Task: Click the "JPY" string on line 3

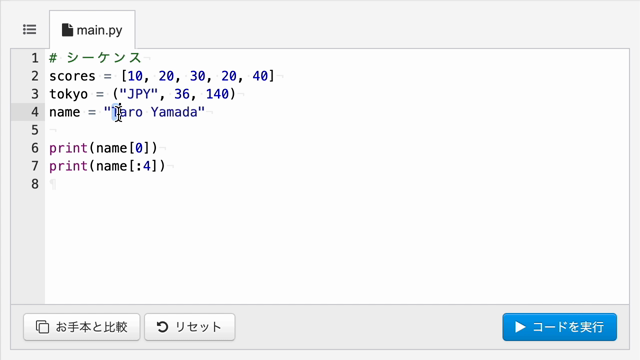Action: [x=138, y=94]
